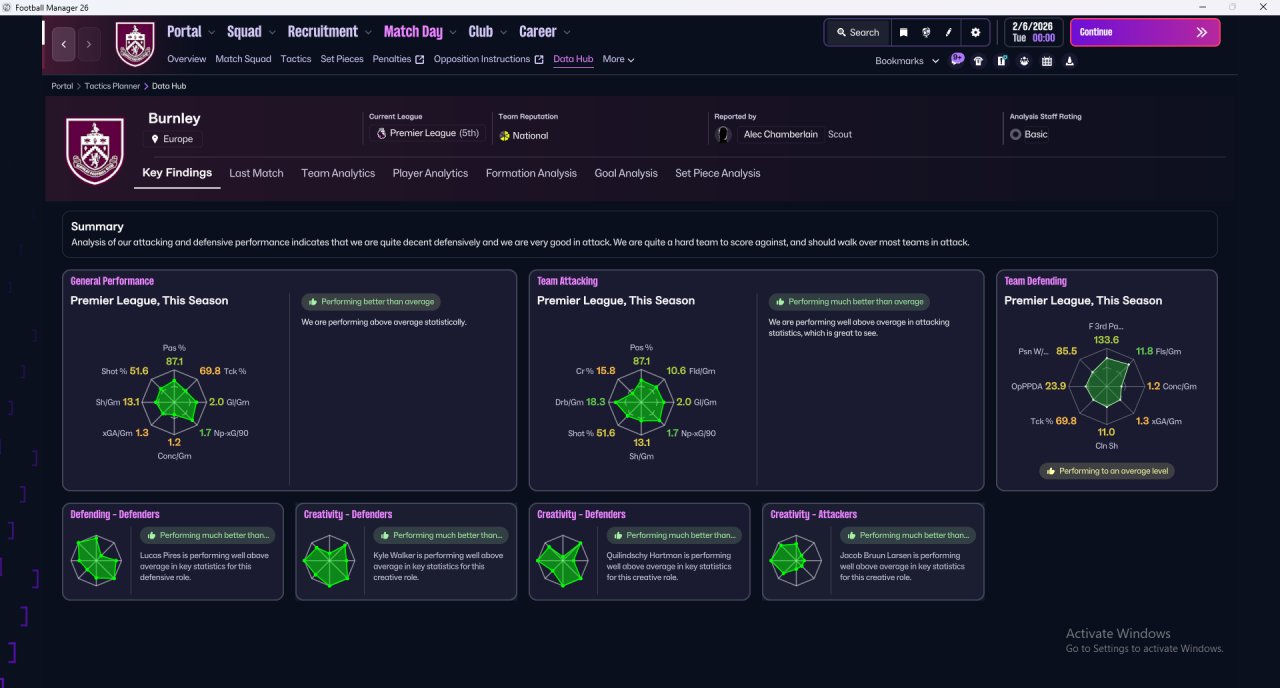Open the Creativity - Attackers Jacob Bruun Larsen card
This screenshot has width=1280, height=688.
(873, 551)
